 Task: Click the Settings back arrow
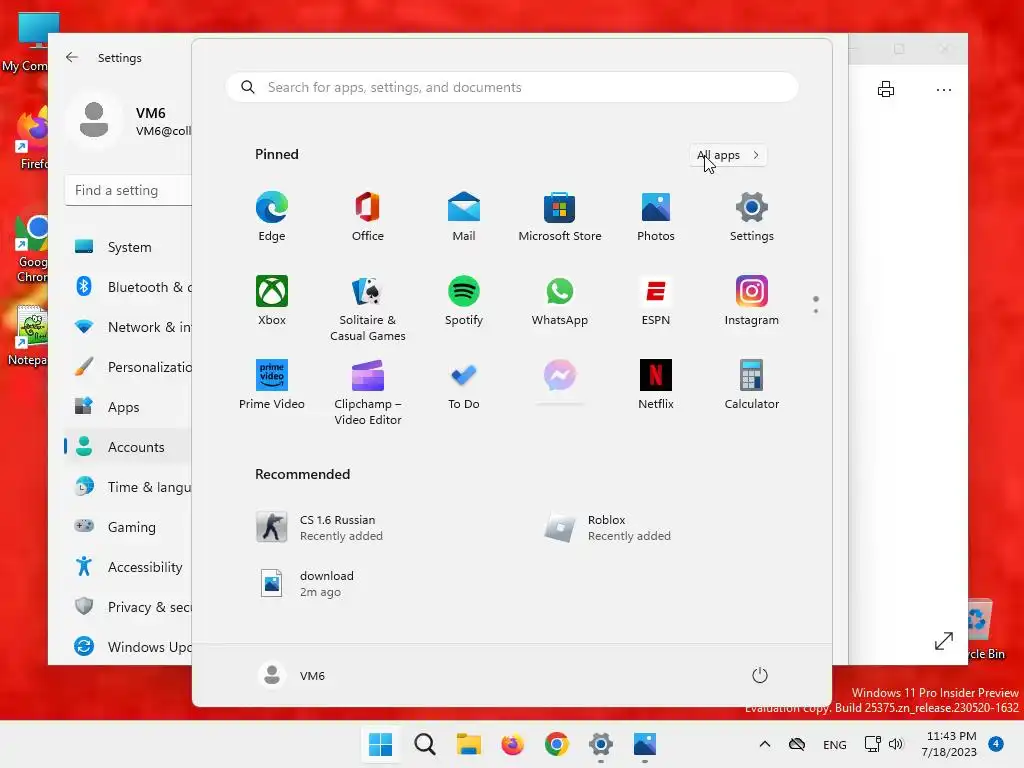click(x=72, y=57)
